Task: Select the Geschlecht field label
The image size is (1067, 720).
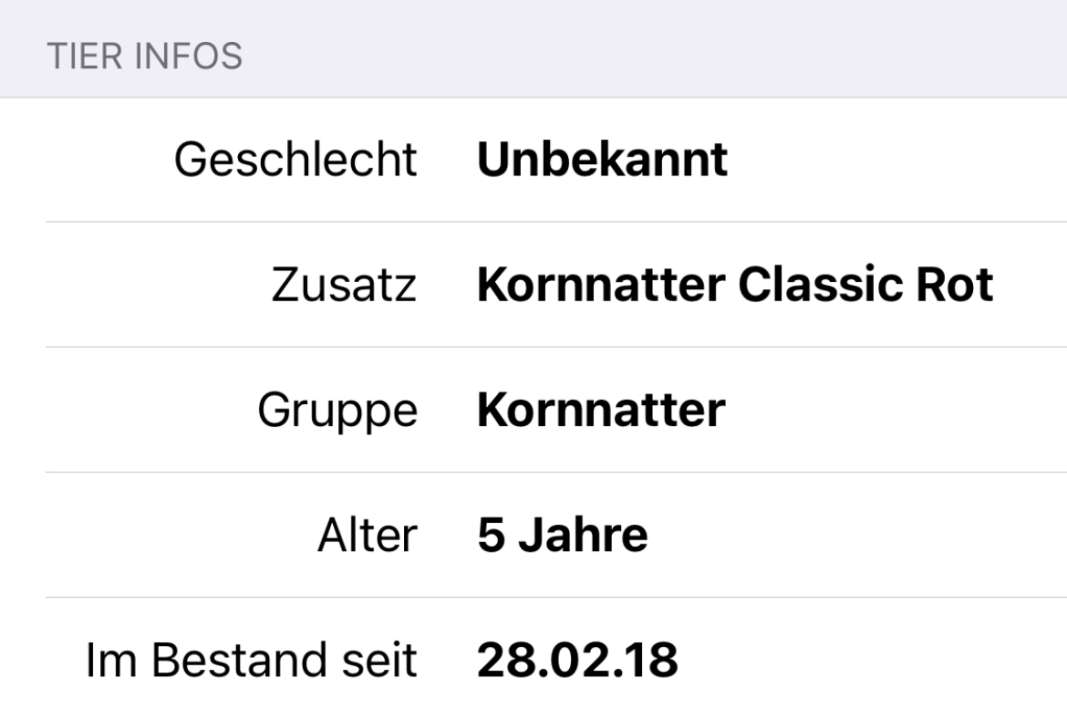Action: pyautogui.click(x=295, y=160)
